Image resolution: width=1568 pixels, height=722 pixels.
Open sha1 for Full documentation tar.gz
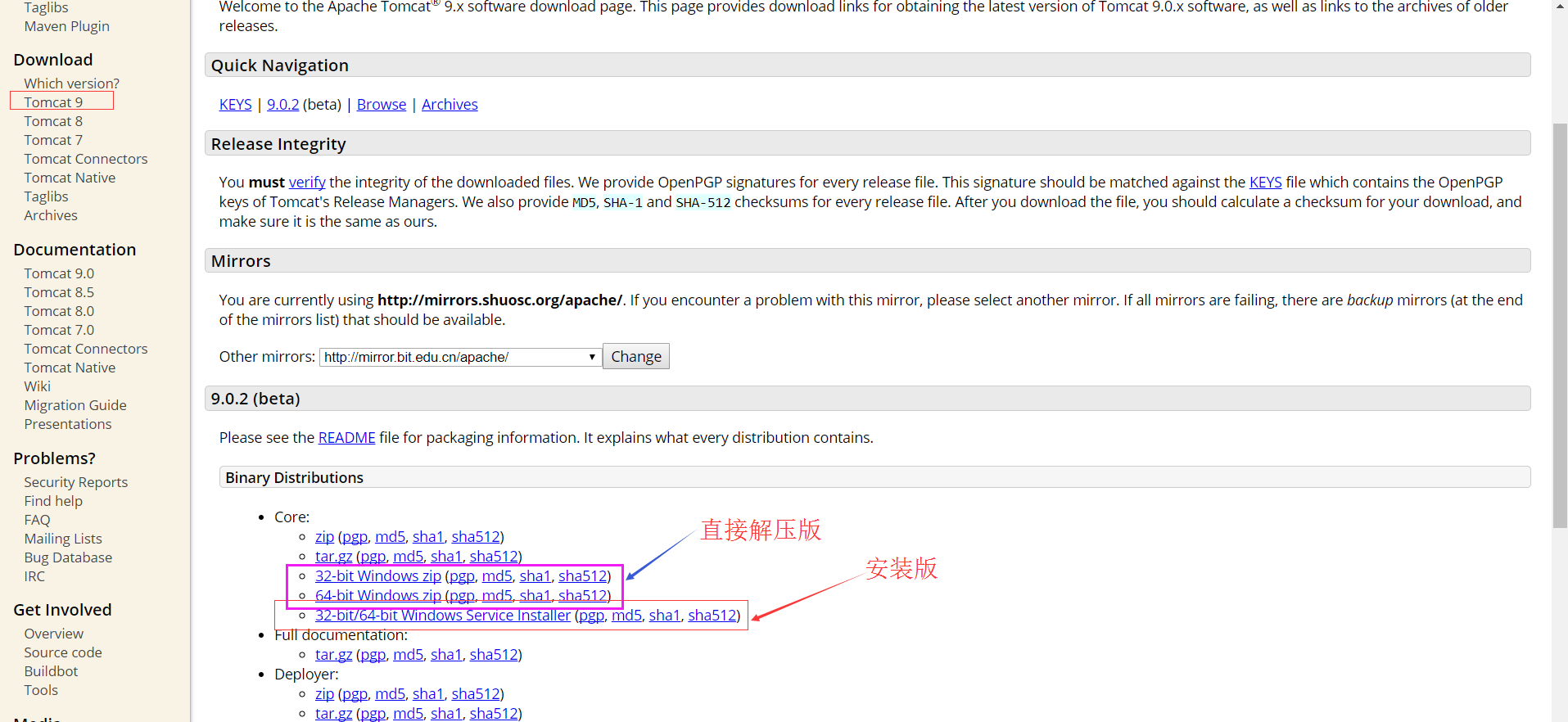coord(446,655)
